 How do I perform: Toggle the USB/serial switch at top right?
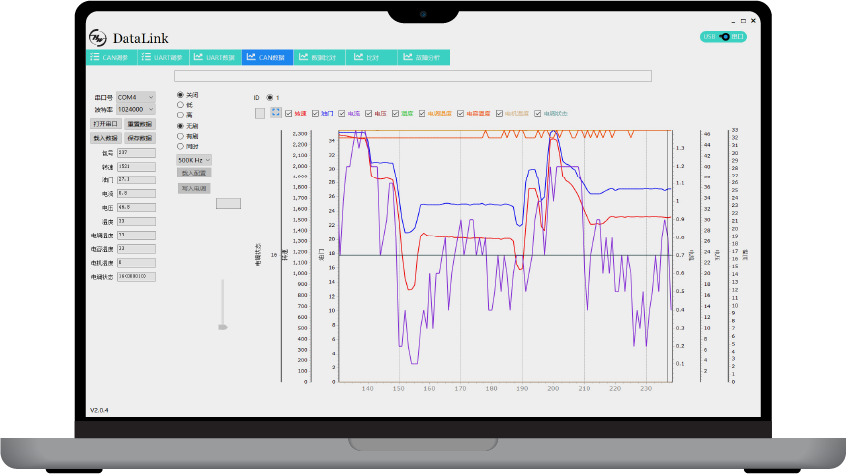[x=724, y=37]
